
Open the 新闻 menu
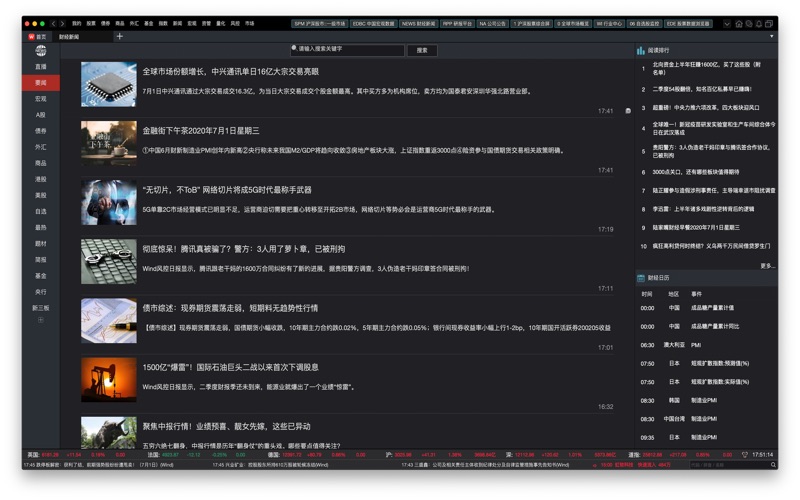point(178,23)
